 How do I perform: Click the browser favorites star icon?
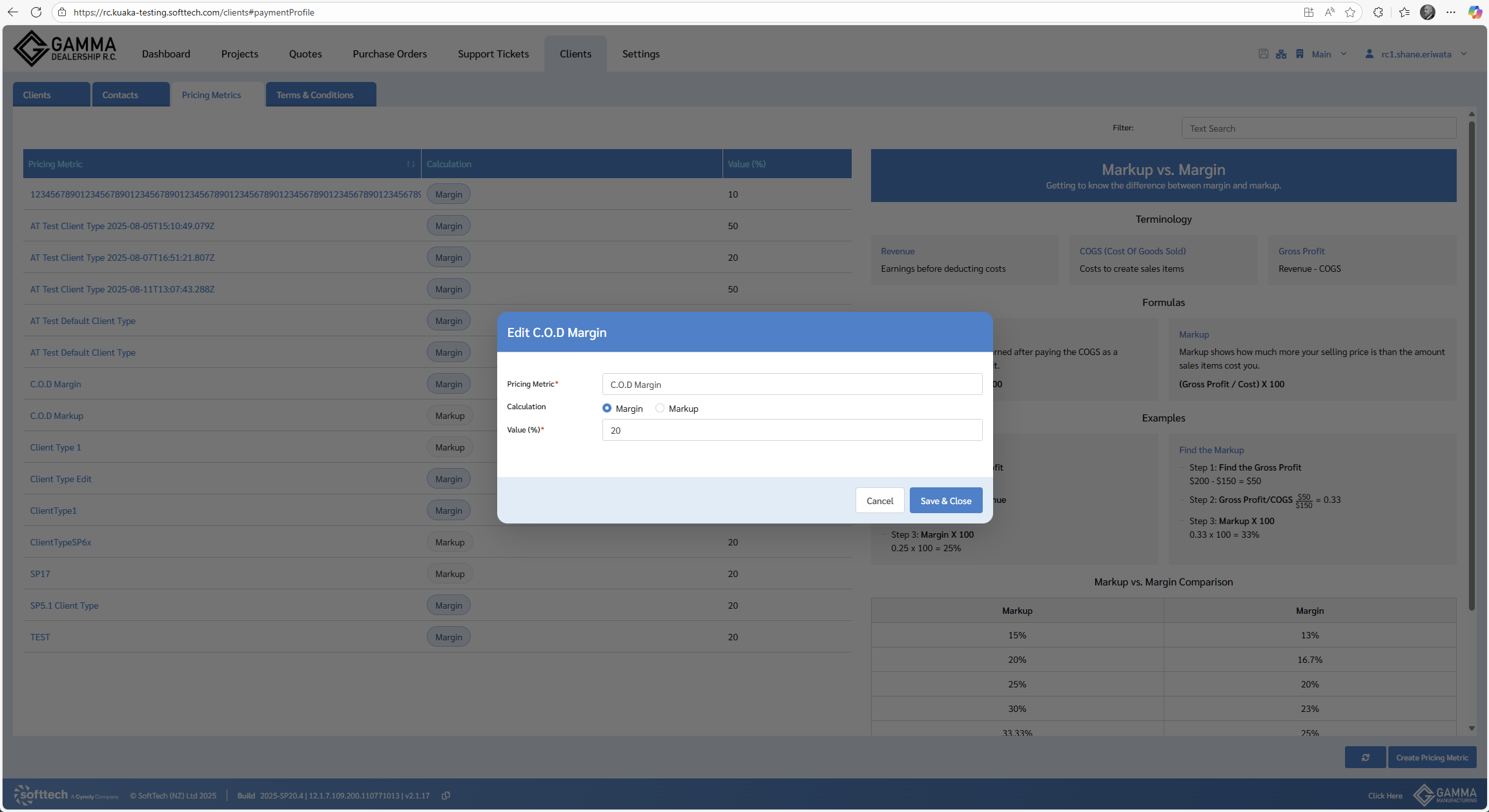(1350, 12)
